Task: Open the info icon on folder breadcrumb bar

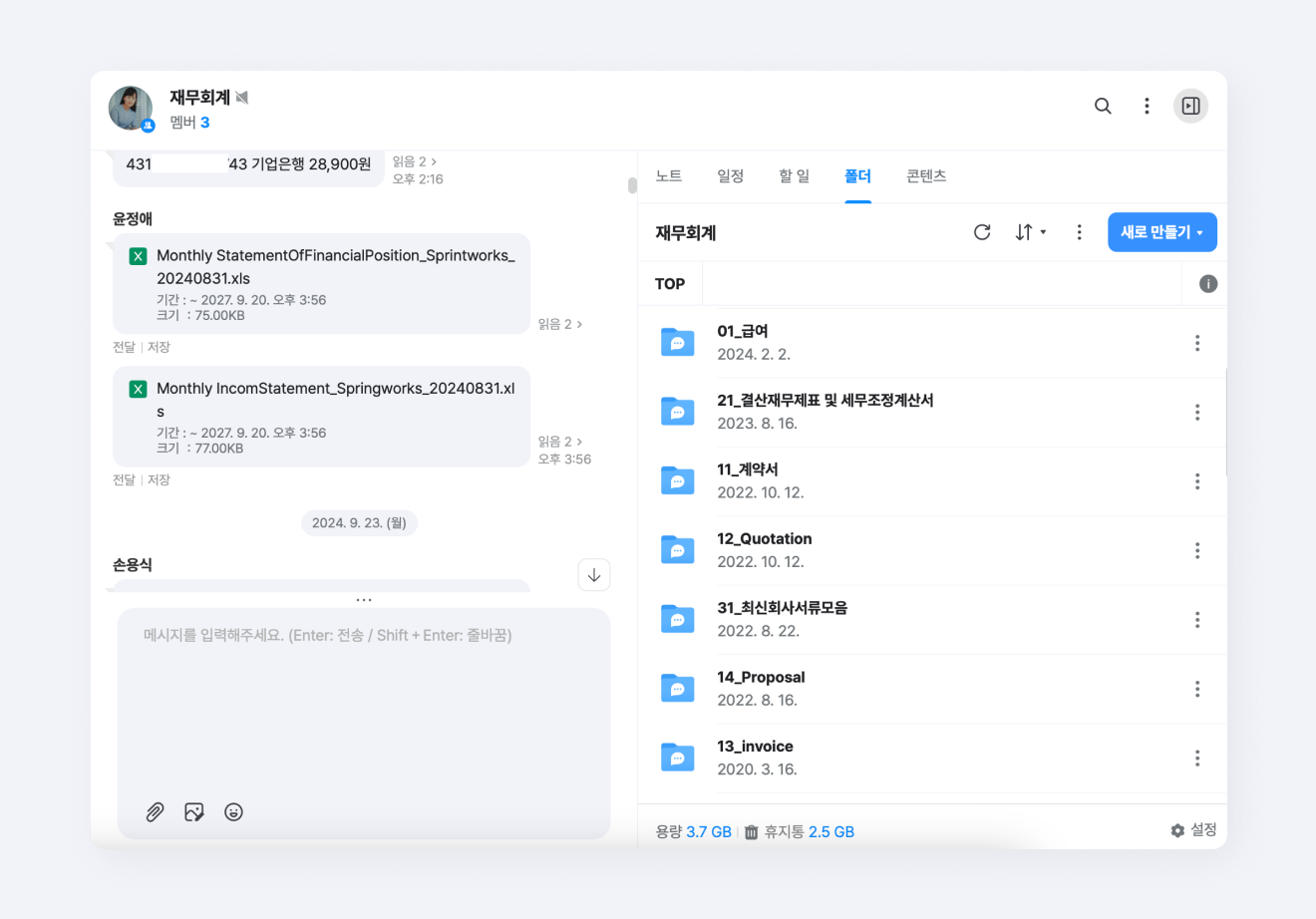Action: pyautogui.click(x=1206, y=283)
